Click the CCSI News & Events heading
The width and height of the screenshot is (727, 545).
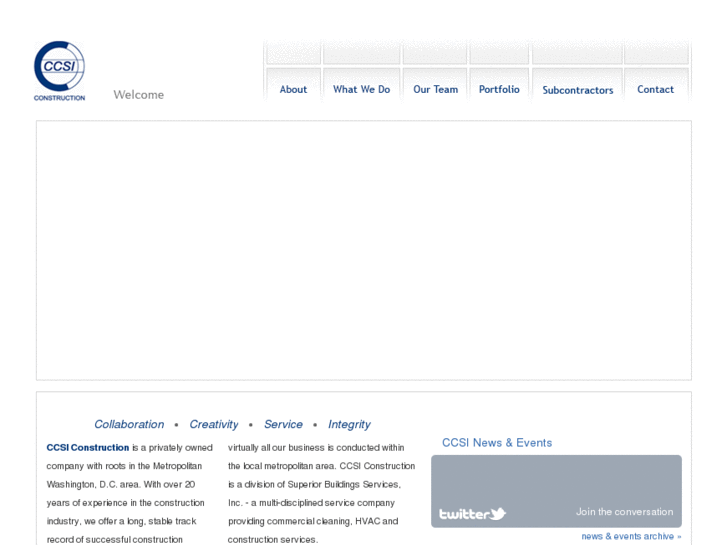[x=497, y=442]
